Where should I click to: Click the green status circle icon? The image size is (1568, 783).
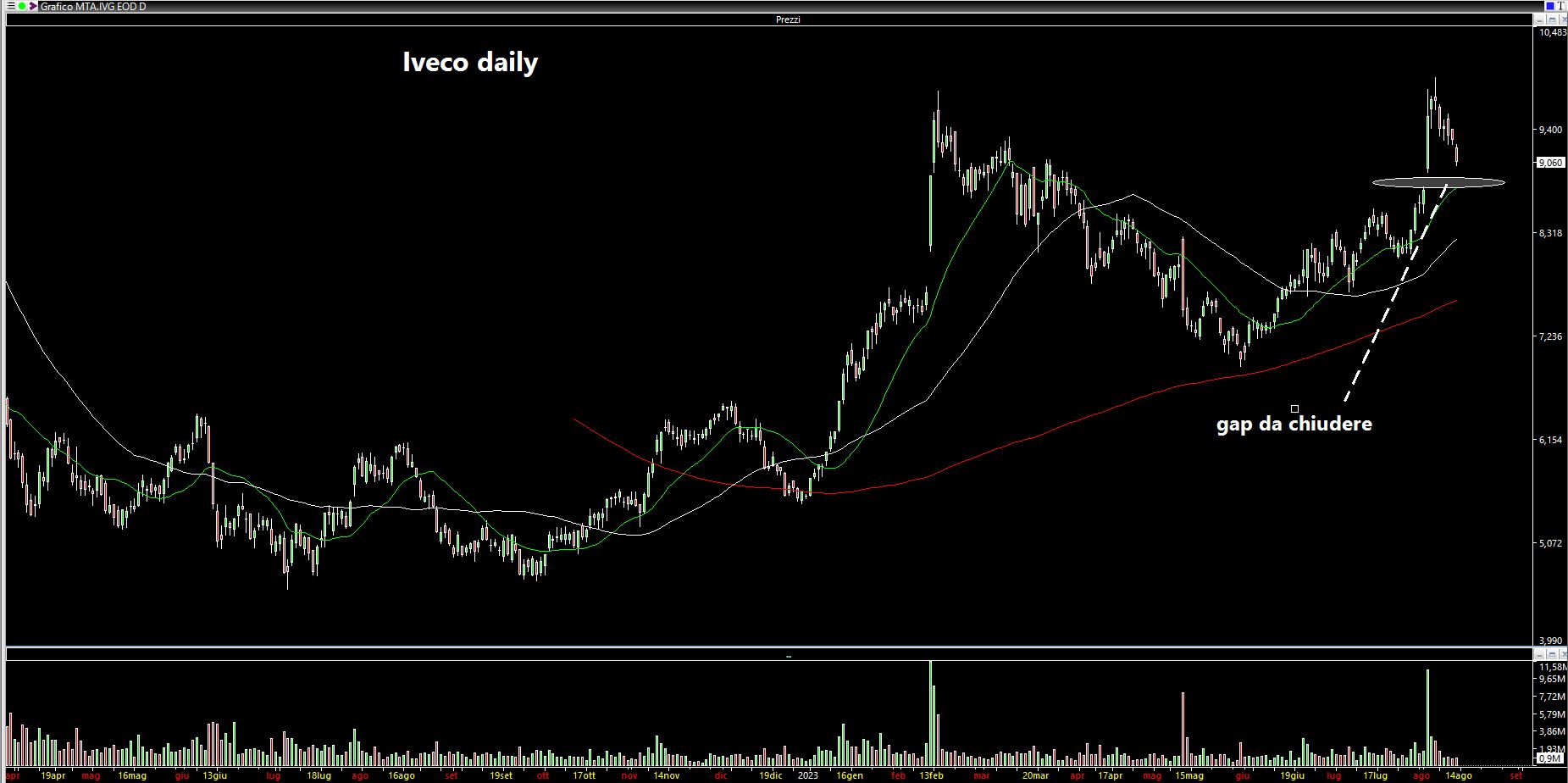pos(22,6)
